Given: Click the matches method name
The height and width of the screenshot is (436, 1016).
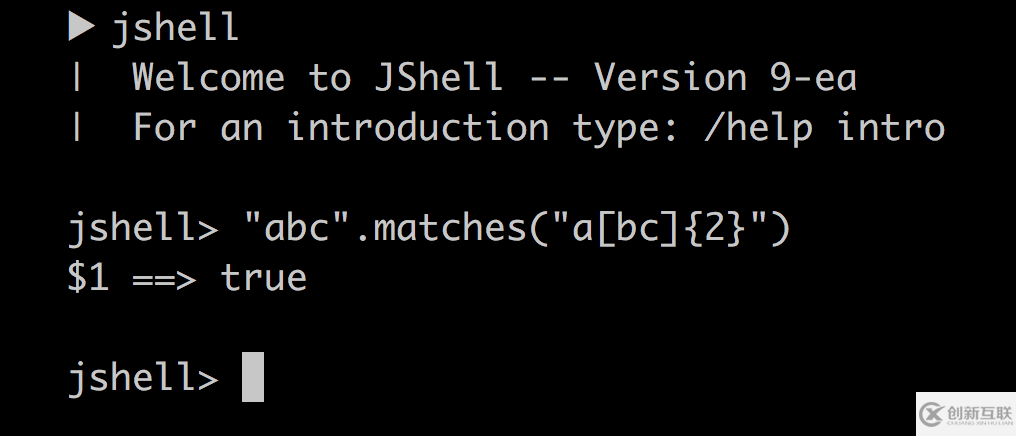Looking at the screenshot, I should click(x=450, y=227).
